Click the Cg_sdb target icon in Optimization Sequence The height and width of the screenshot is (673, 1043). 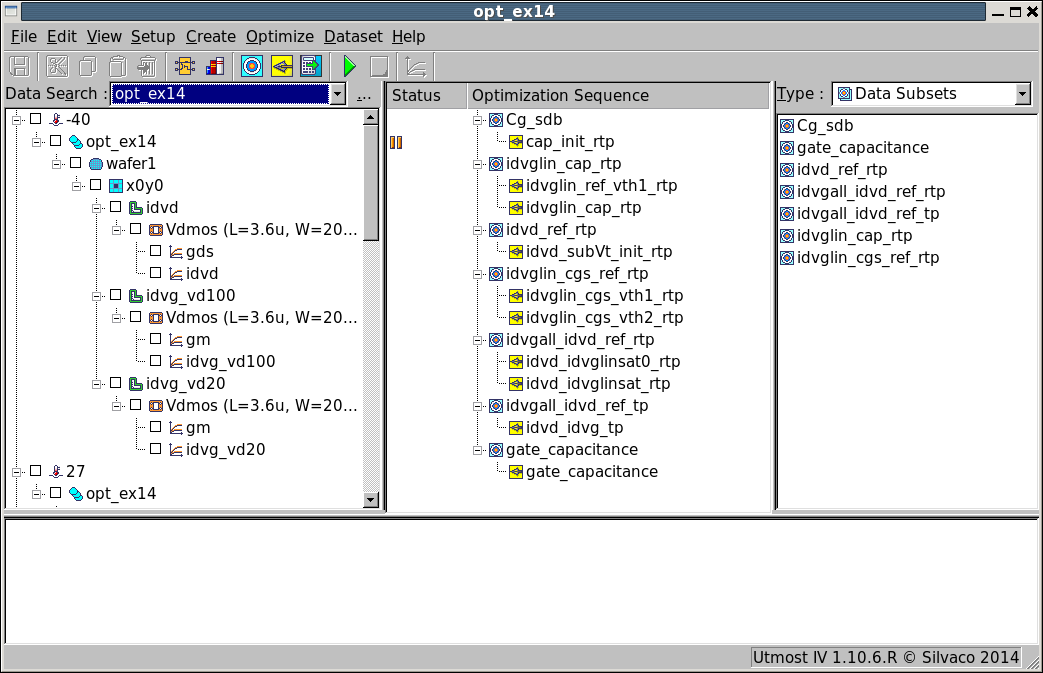pyautogui.click(x=496, y=120)
